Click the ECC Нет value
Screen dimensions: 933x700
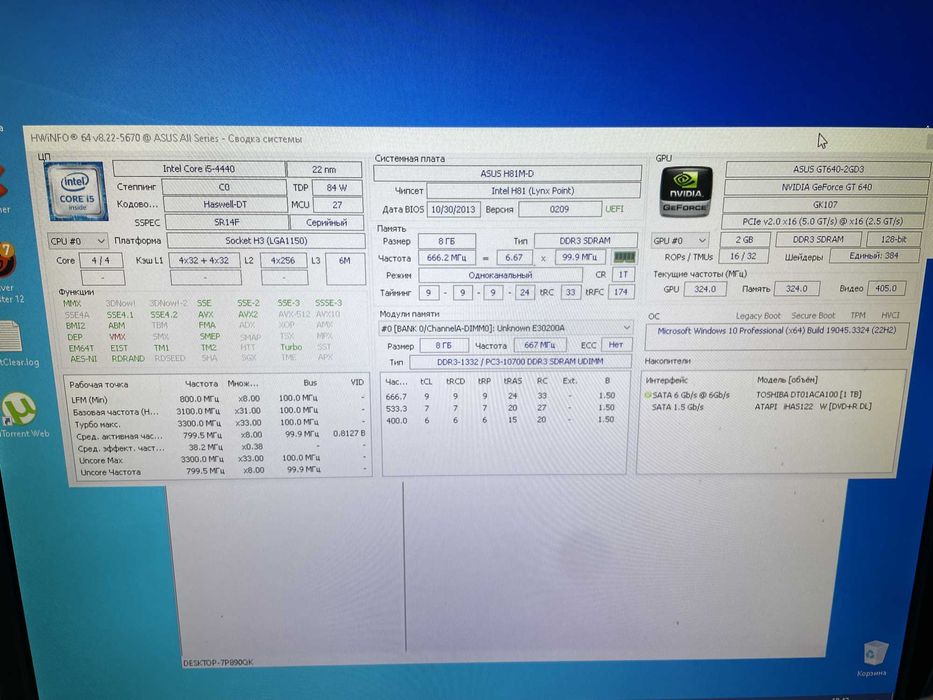[615, 345]
